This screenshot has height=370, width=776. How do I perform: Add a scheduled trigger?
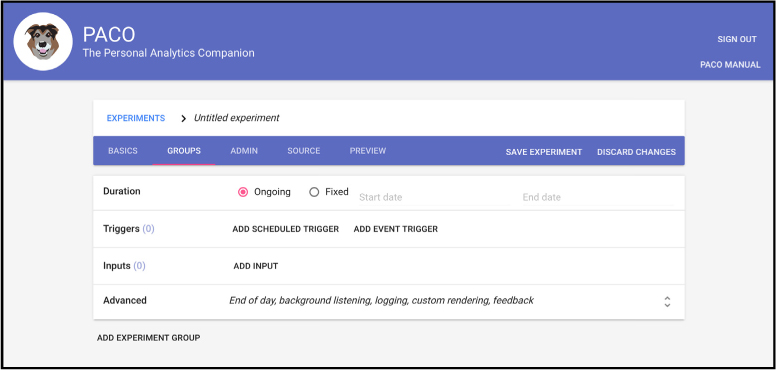point(286,229)
